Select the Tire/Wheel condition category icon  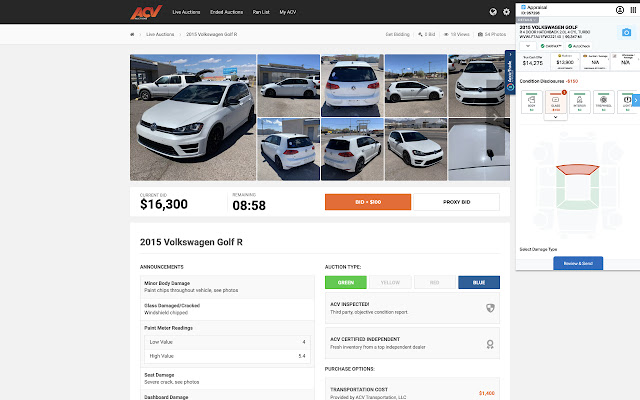point(604,102)
